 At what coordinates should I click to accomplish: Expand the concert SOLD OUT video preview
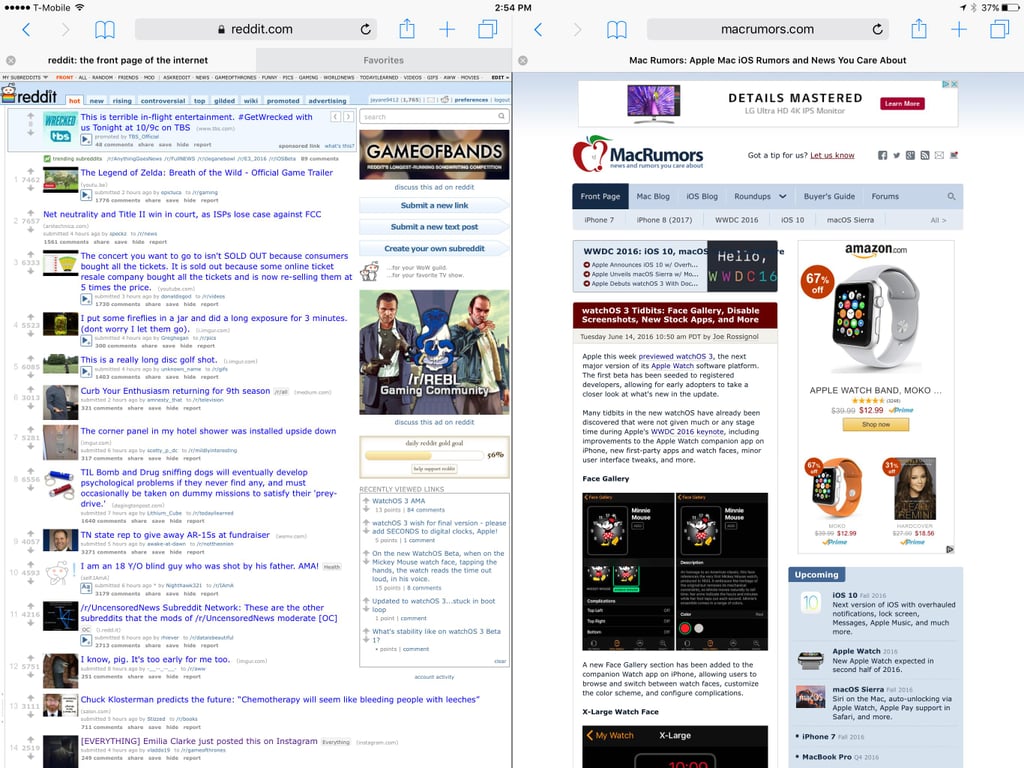86,299
